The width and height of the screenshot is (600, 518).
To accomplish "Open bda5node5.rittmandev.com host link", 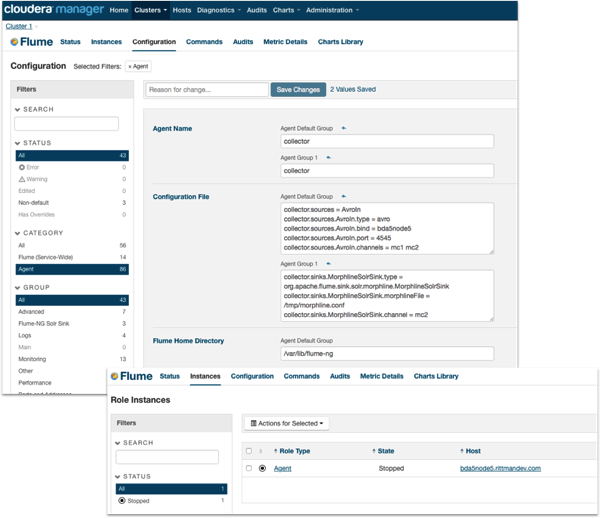I will coord(500,468).
